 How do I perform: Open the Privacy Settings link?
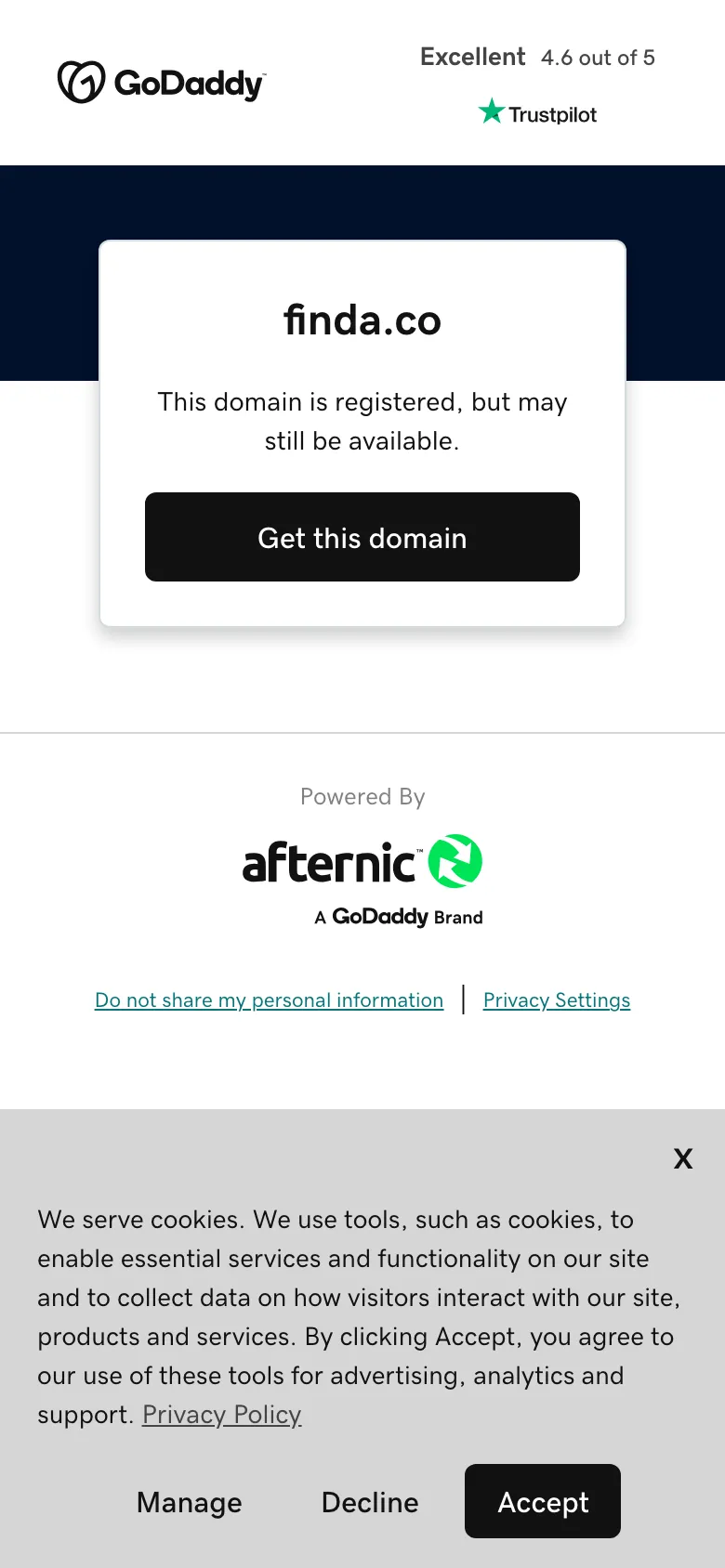(x=557, y=1000)
